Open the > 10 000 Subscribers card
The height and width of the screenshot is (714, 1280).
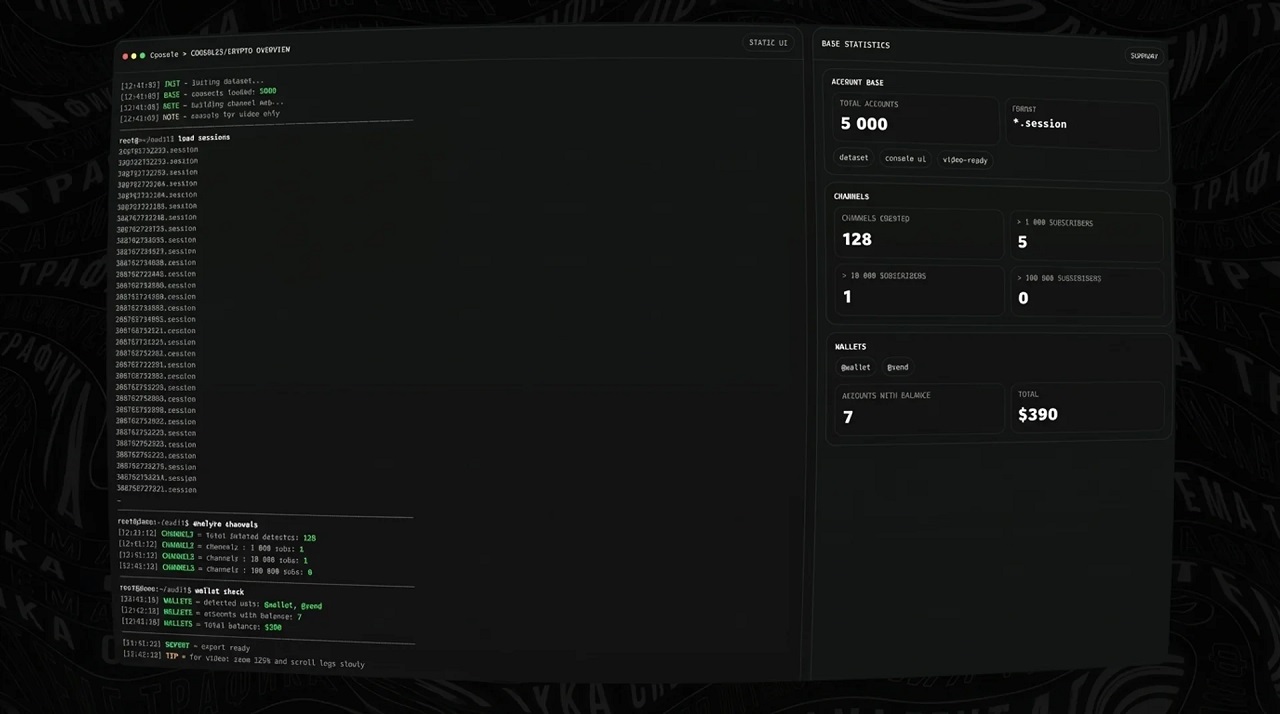(x=918, y=289)
